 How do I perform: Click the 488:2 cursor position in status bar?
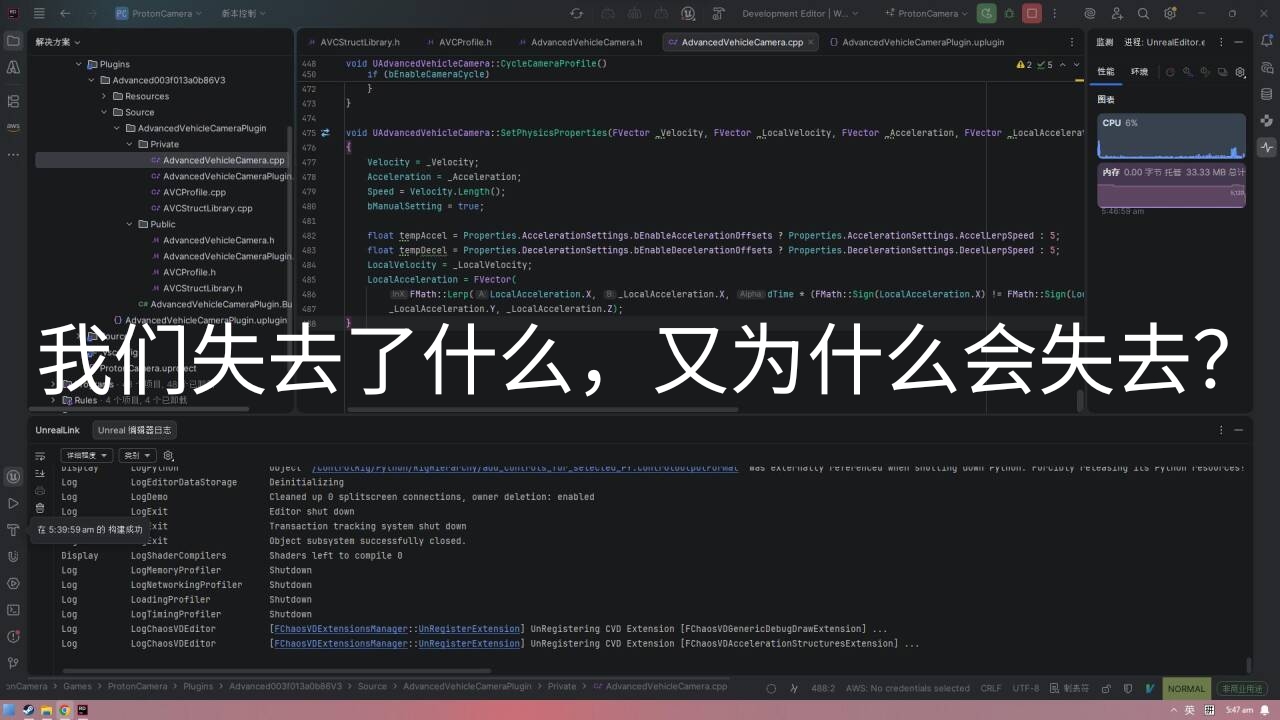coord(819,688)
